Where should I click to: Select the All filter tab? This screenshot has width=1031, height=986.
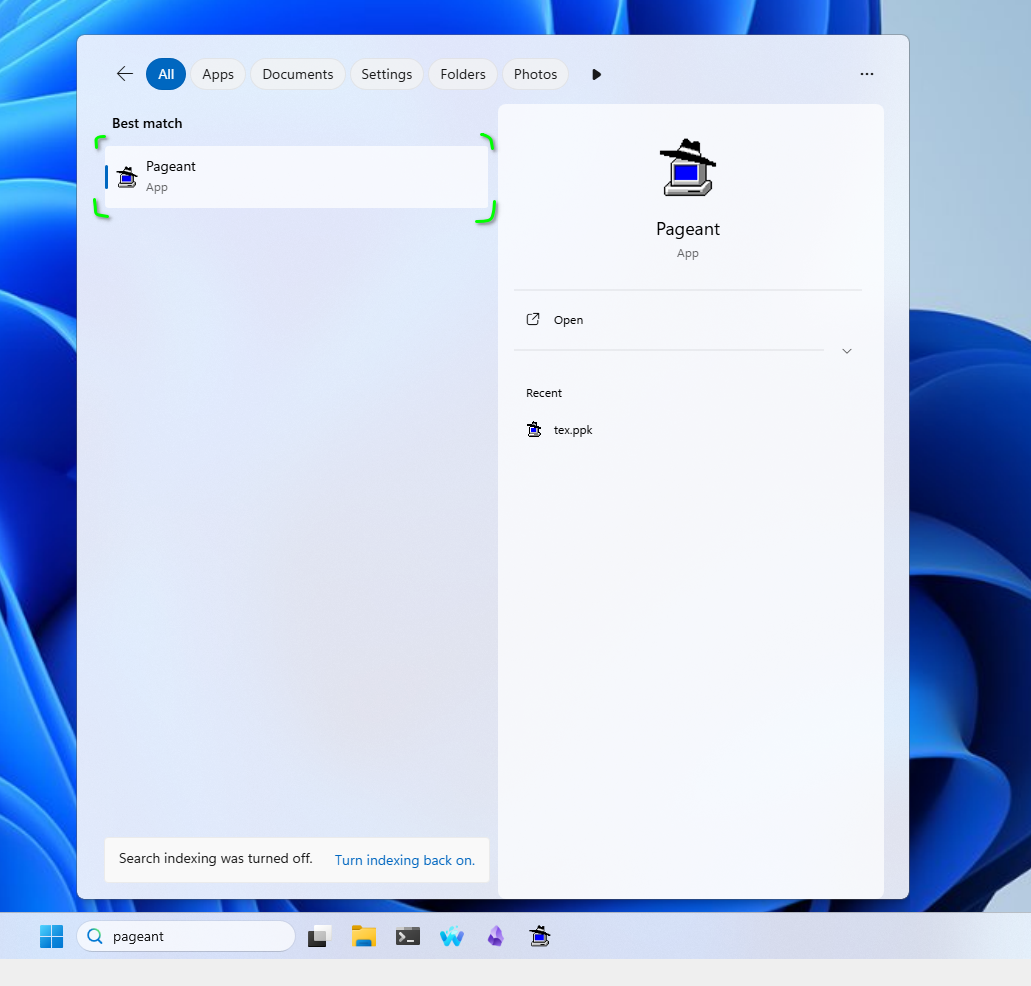pyautogui.click(x=166, y=74)
